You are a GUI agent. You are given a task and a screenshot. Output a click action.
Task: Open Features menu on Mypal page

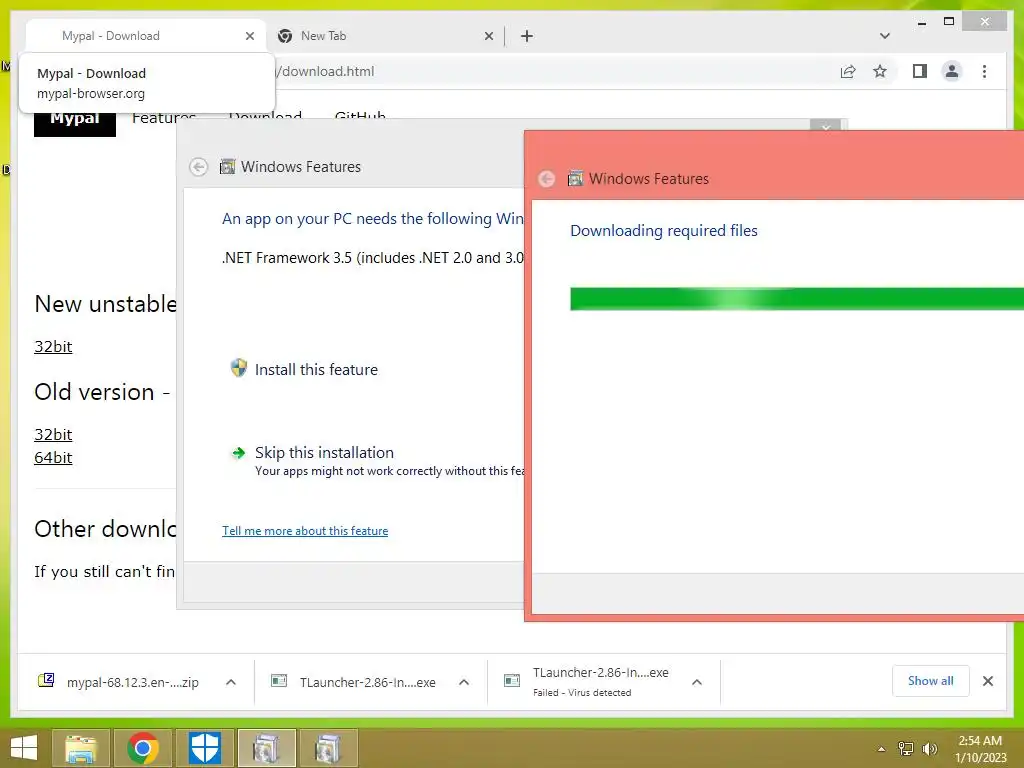(x=163, y=118)
